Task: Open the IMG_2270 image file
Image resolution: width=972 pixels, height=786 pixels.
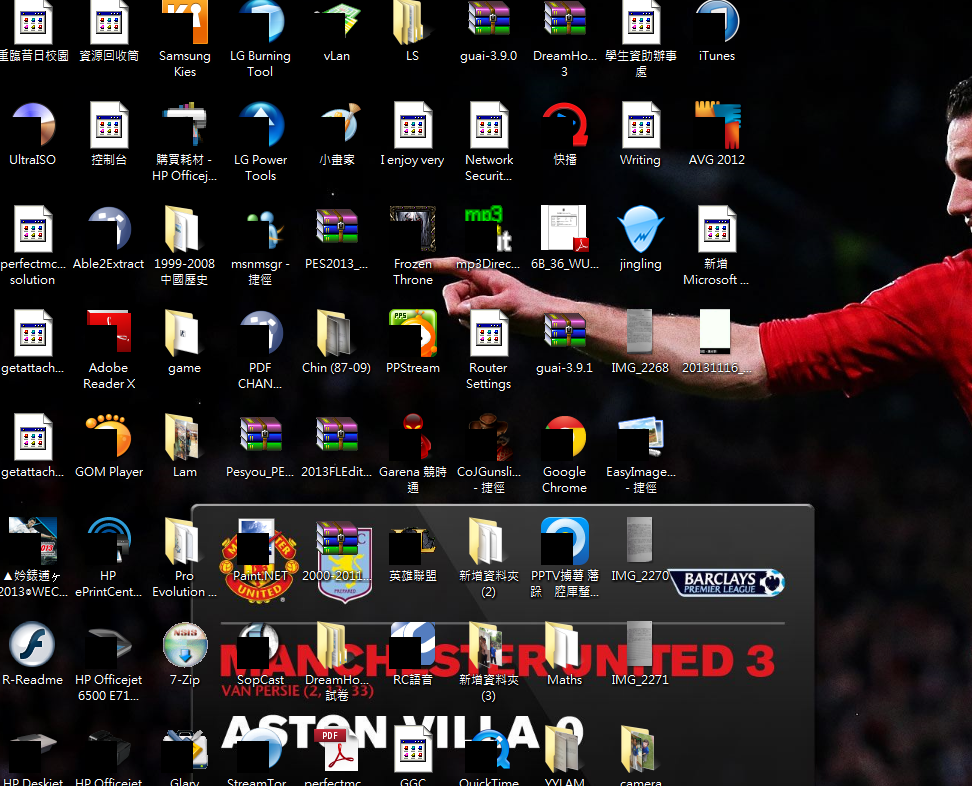Action: [x=640, y=541]
